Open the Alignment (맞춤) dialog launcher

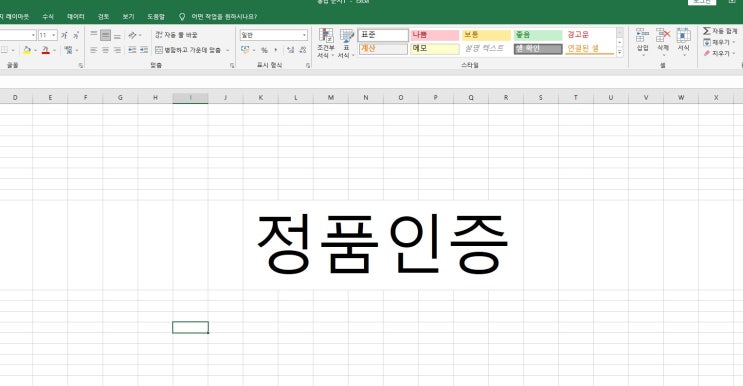pos(232,65)
